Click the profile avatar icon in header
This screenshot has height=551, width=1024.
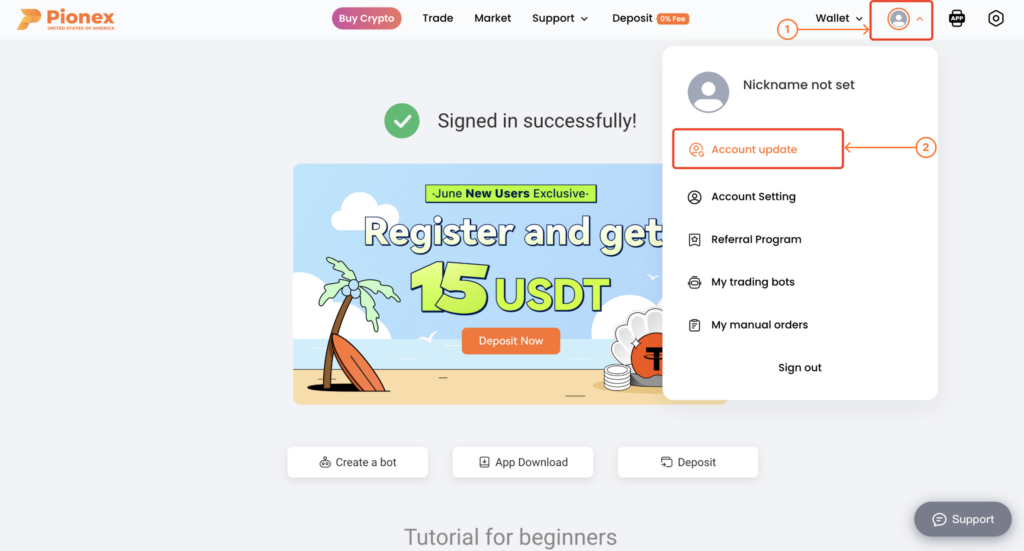coord(899,19)
